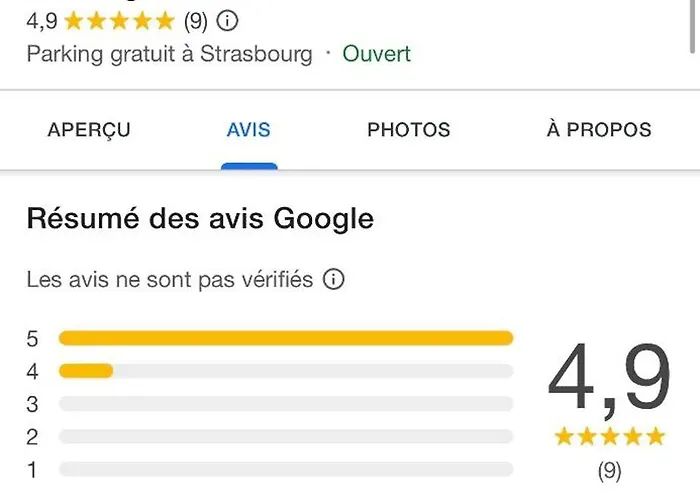The width and height of the screenshot is (700, 500).
Task: Click info icon next to 'Les avis ne sont pas vérifiés'
Action: [334, 280]
